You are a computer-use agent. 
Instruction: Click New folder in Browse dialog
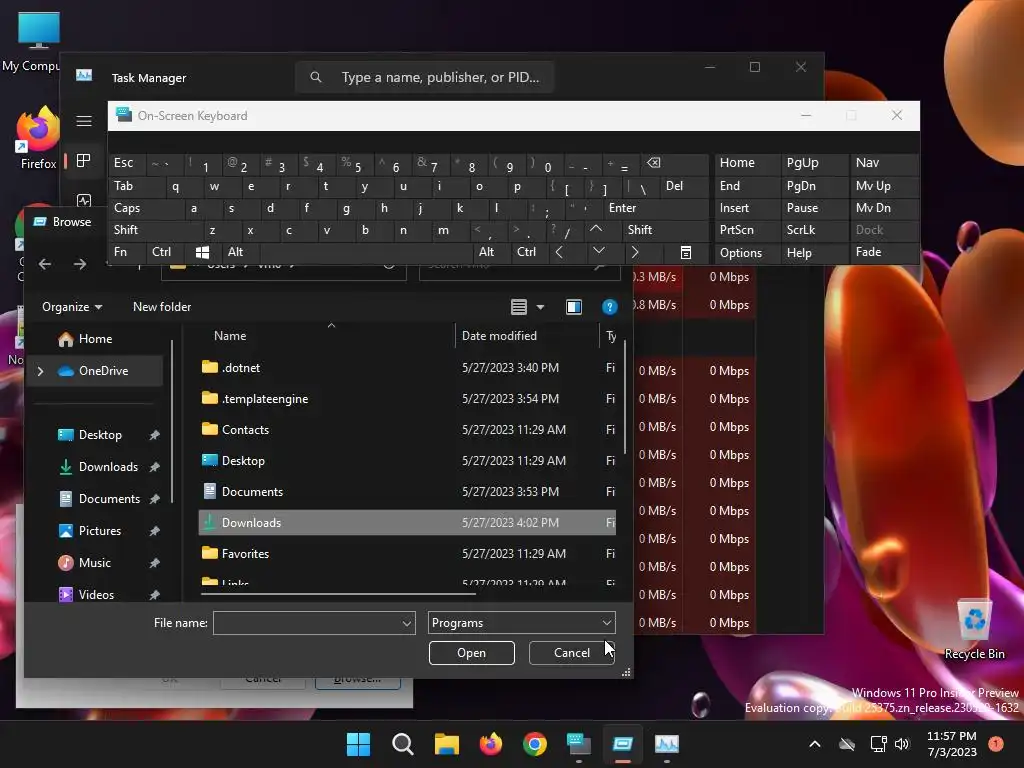(162, 307)
